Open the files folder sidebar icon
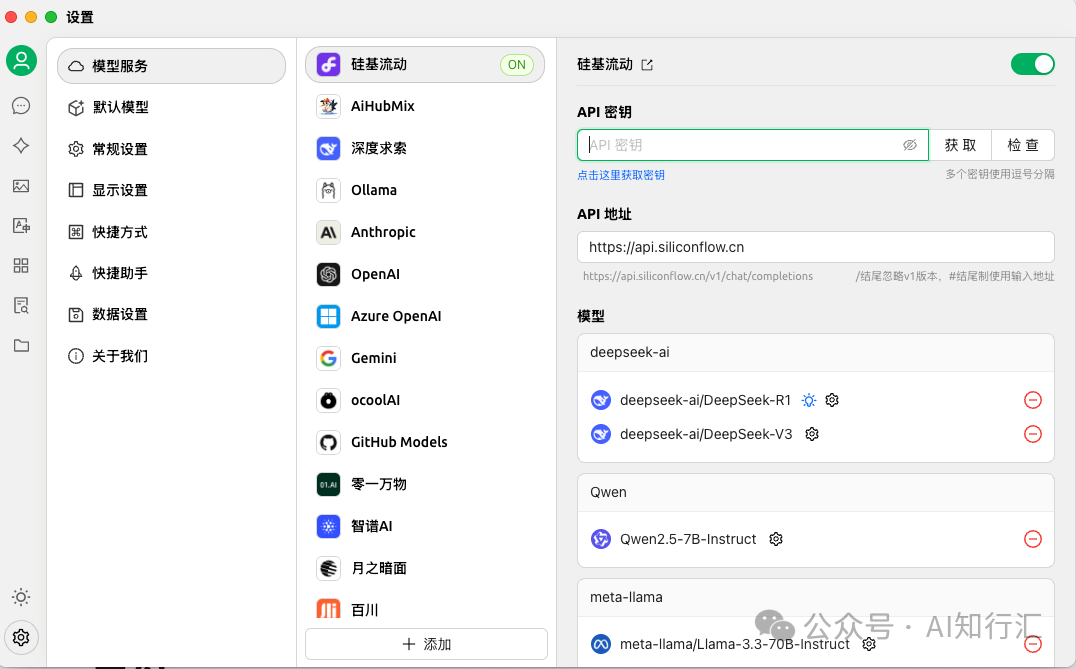Image resolution: width=1076 pixels, height=669 pixels. (x=21, y=345)
